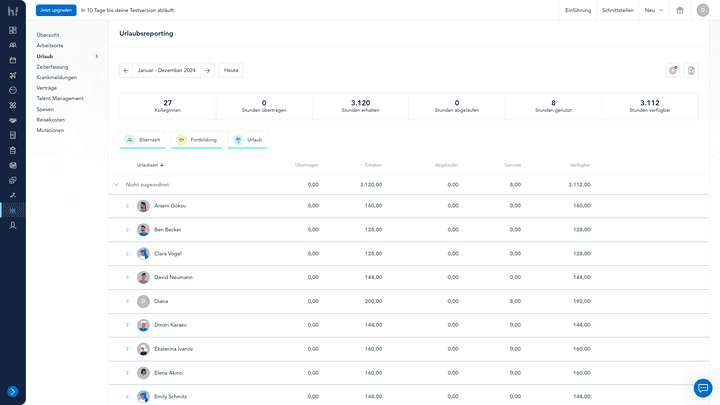The image size is (720, 405).
Task: Sort by Urlaubsart column header
Action: (x=150, y=164)
